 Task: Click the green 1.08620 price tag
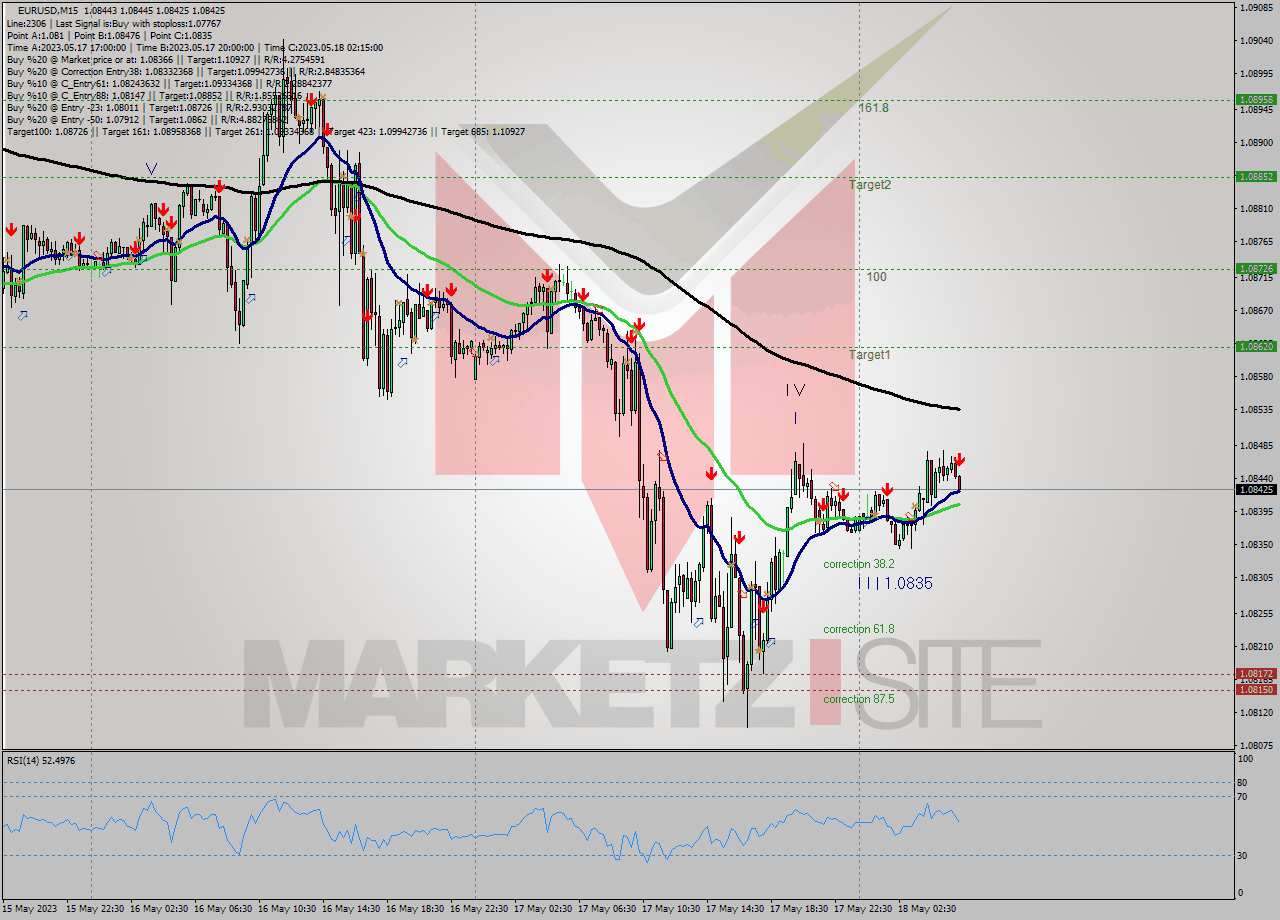(x=1255, y=346)
